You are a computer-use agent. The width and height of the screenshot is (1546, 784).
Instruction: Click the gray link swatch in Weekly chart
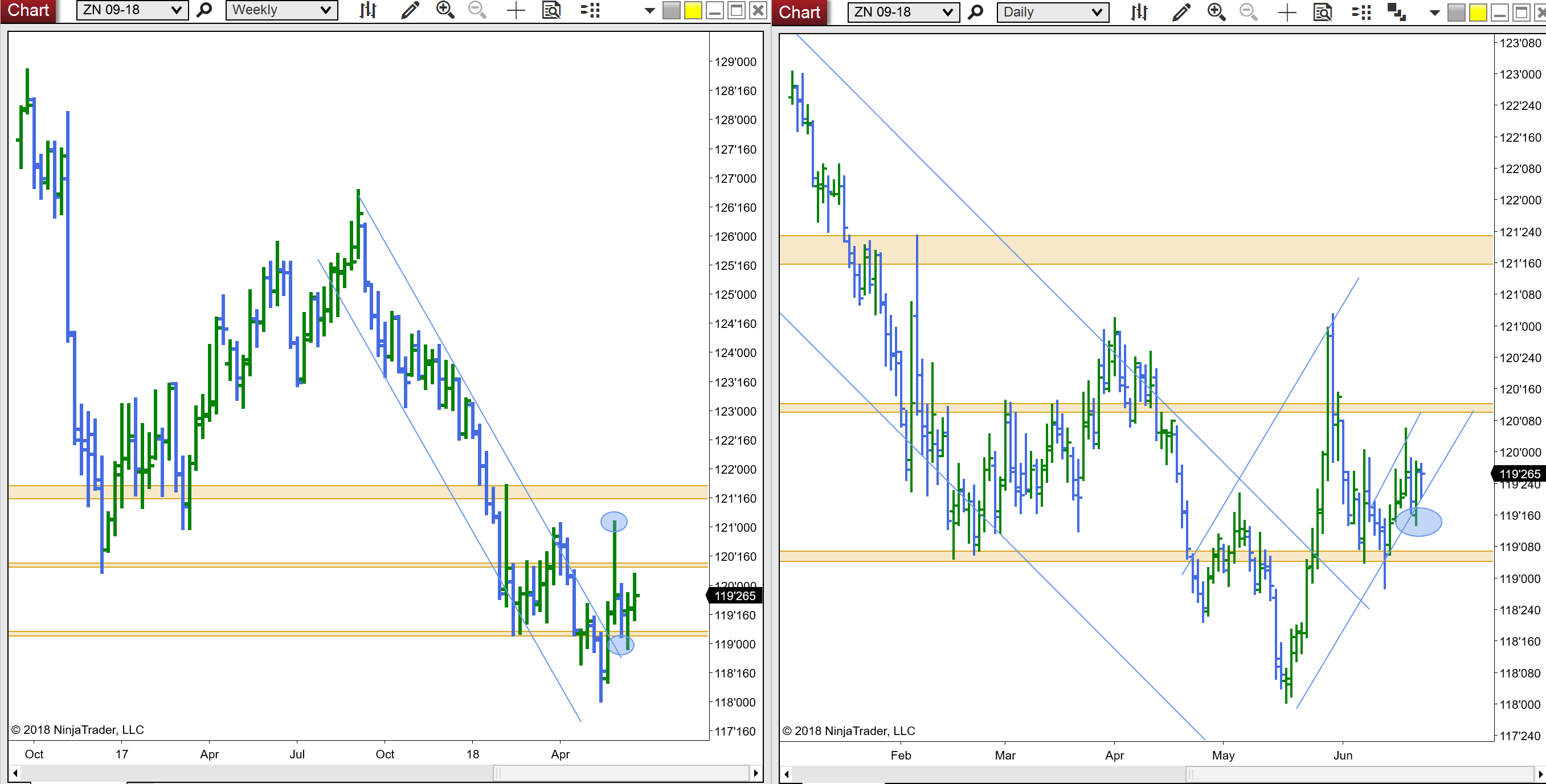671,10
